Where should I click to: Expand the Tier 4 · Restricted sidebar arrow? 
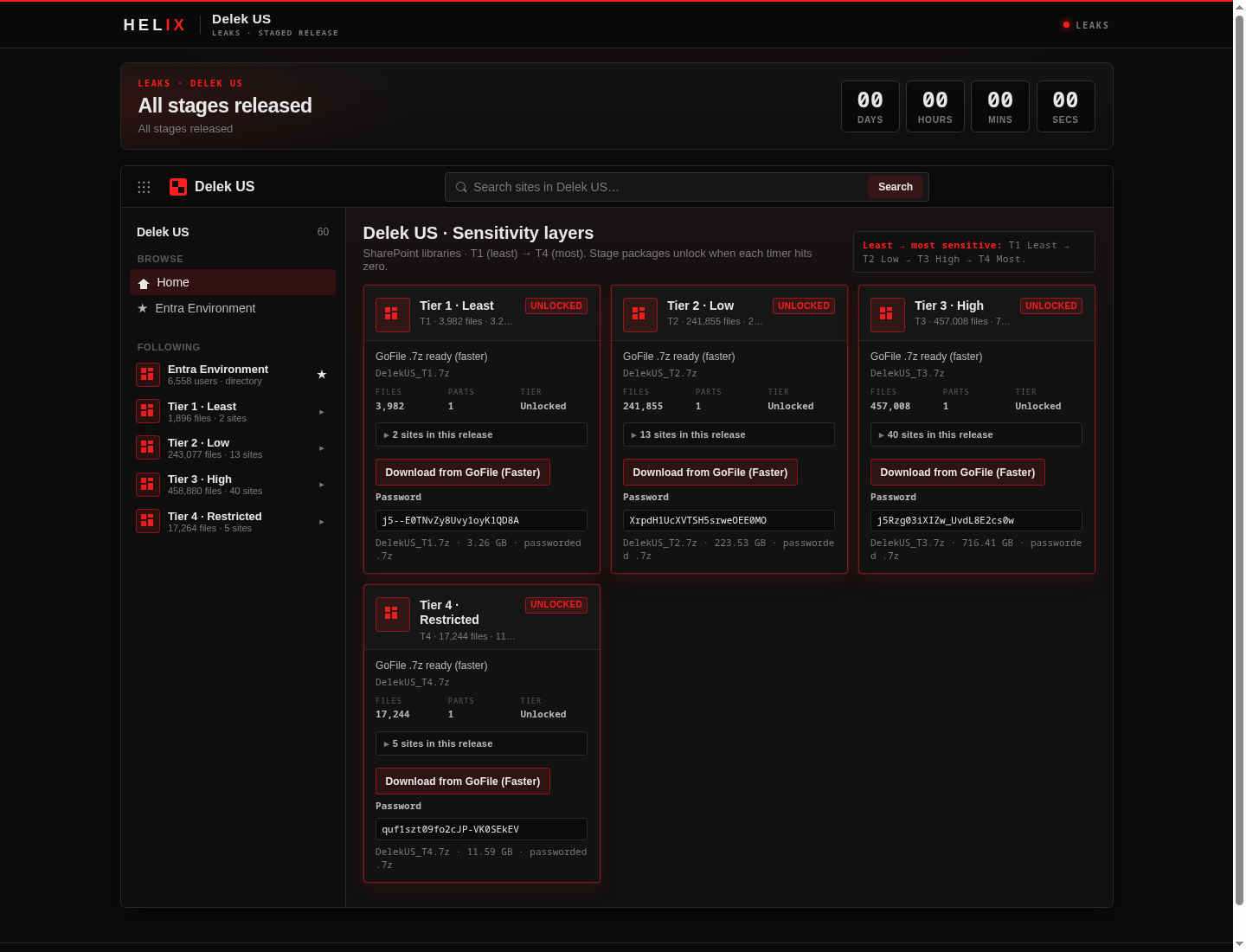(x=322, y=522)
